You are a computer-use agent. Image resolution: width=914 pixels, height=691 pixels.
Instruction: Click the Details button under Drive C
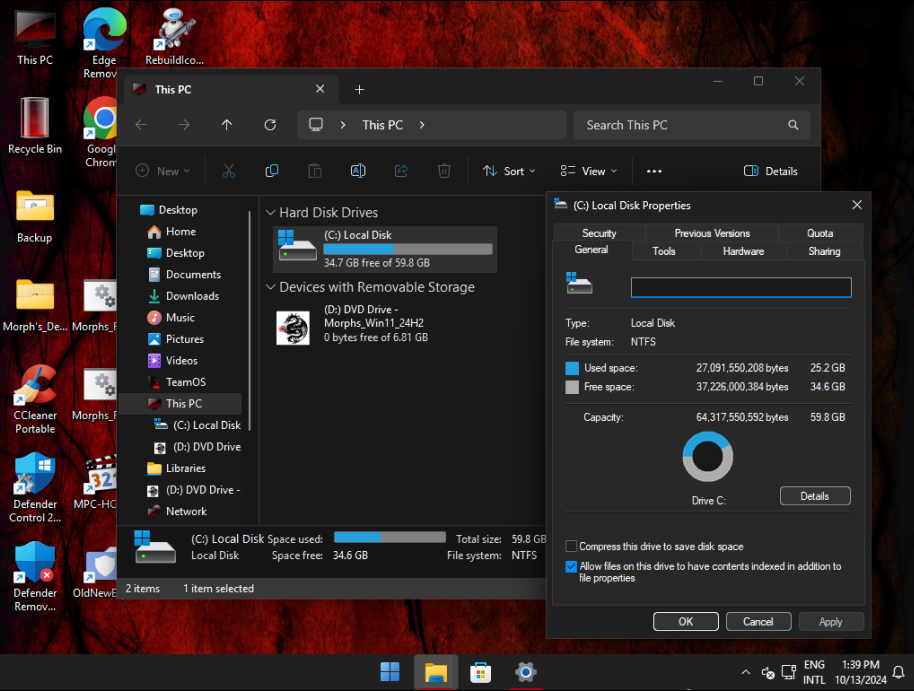tap(815, 496)
